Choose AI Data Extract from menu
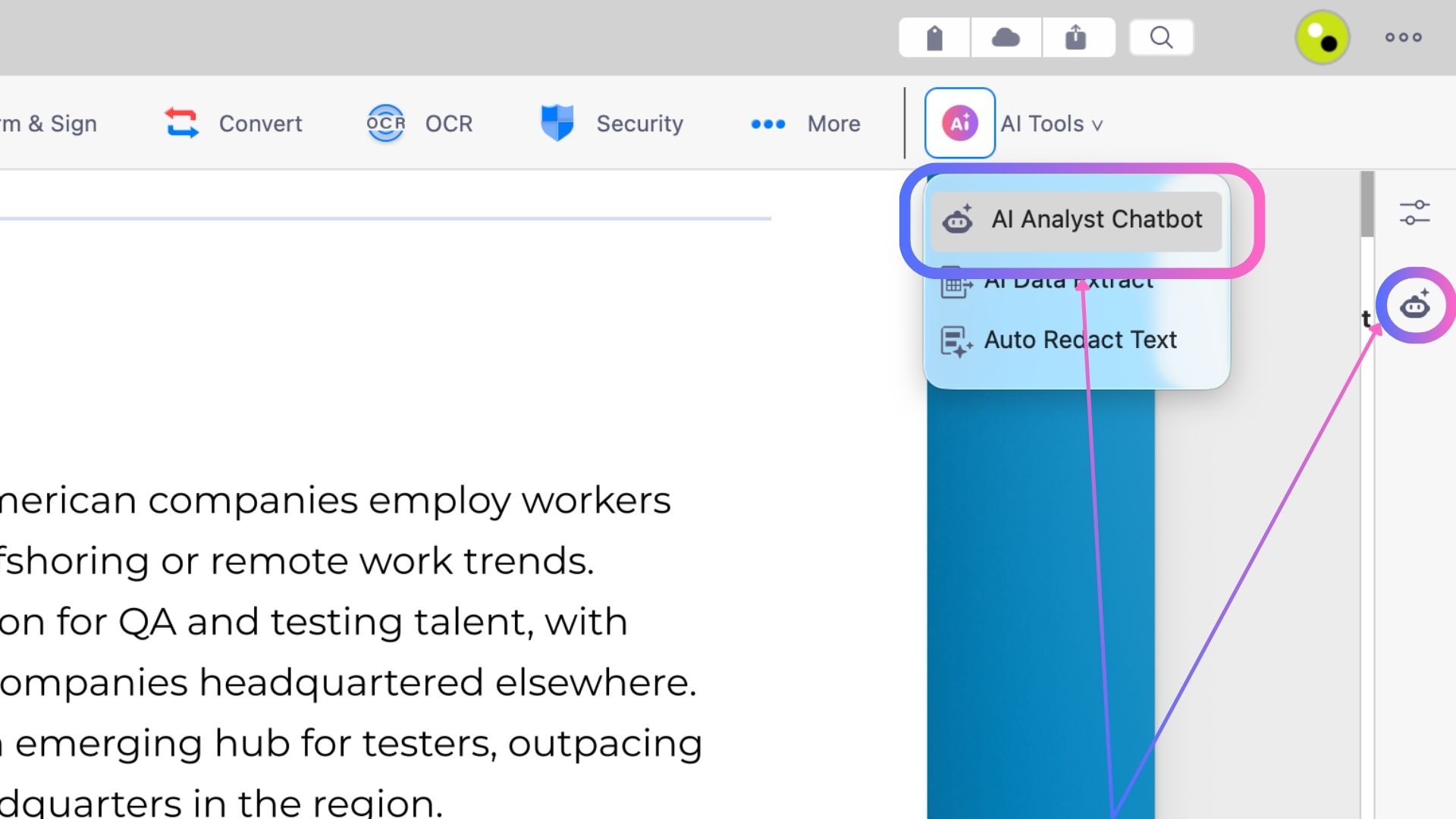 [1068, 281]
